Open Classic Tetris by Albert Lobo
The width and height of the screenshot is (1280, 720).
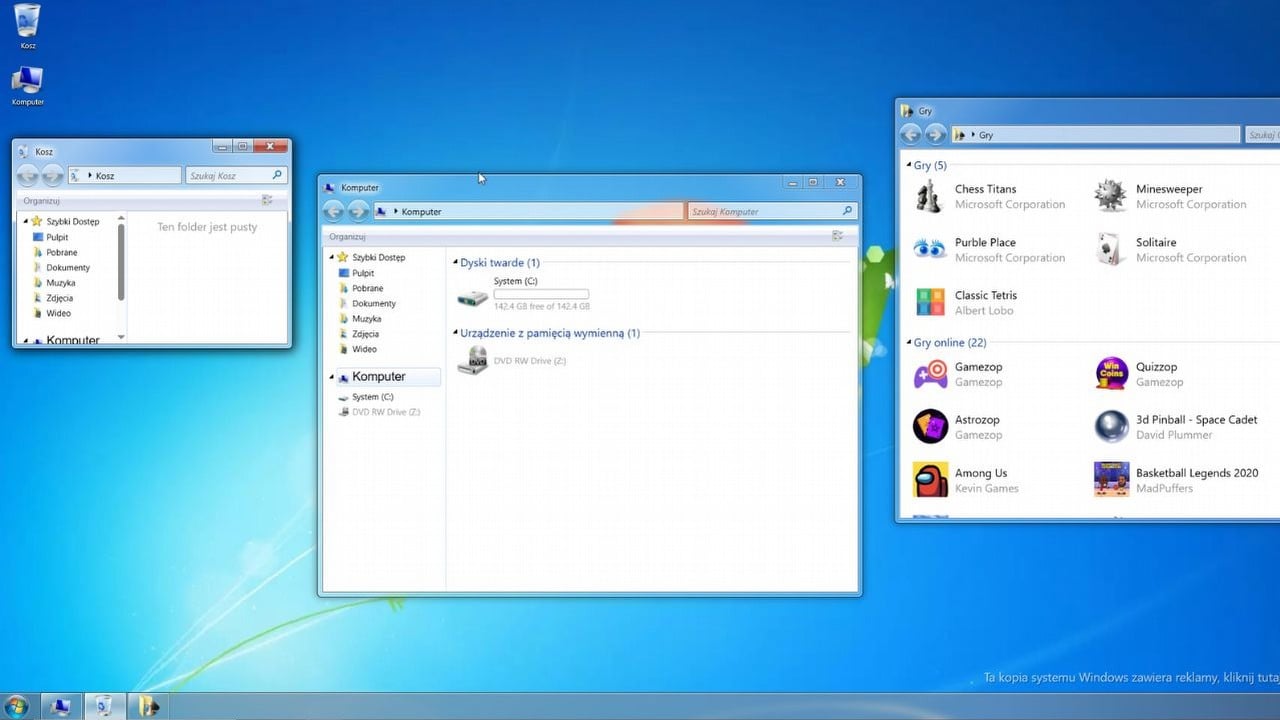point(988,295)
